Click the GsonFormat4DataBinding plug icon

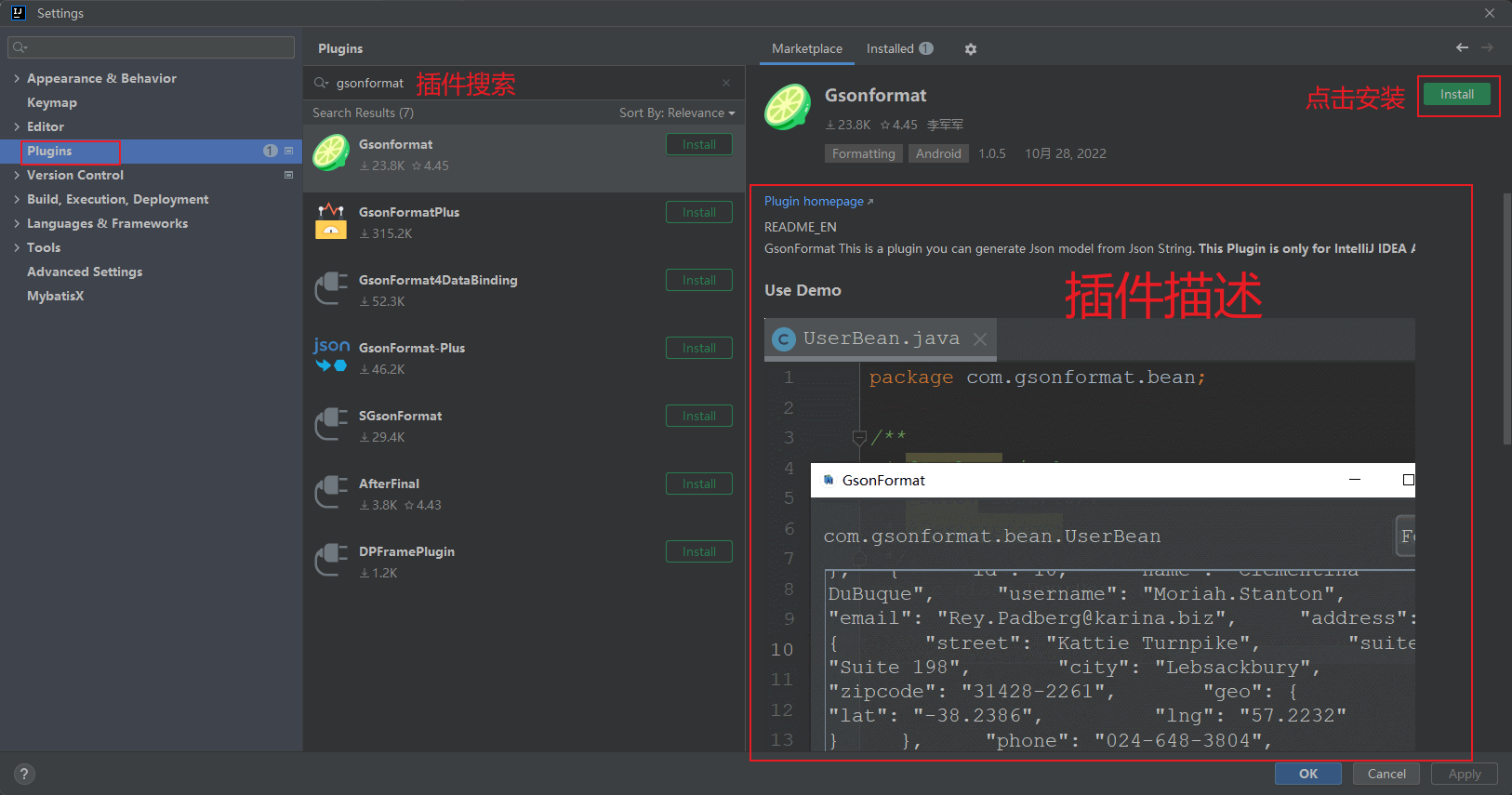point(331,289)
